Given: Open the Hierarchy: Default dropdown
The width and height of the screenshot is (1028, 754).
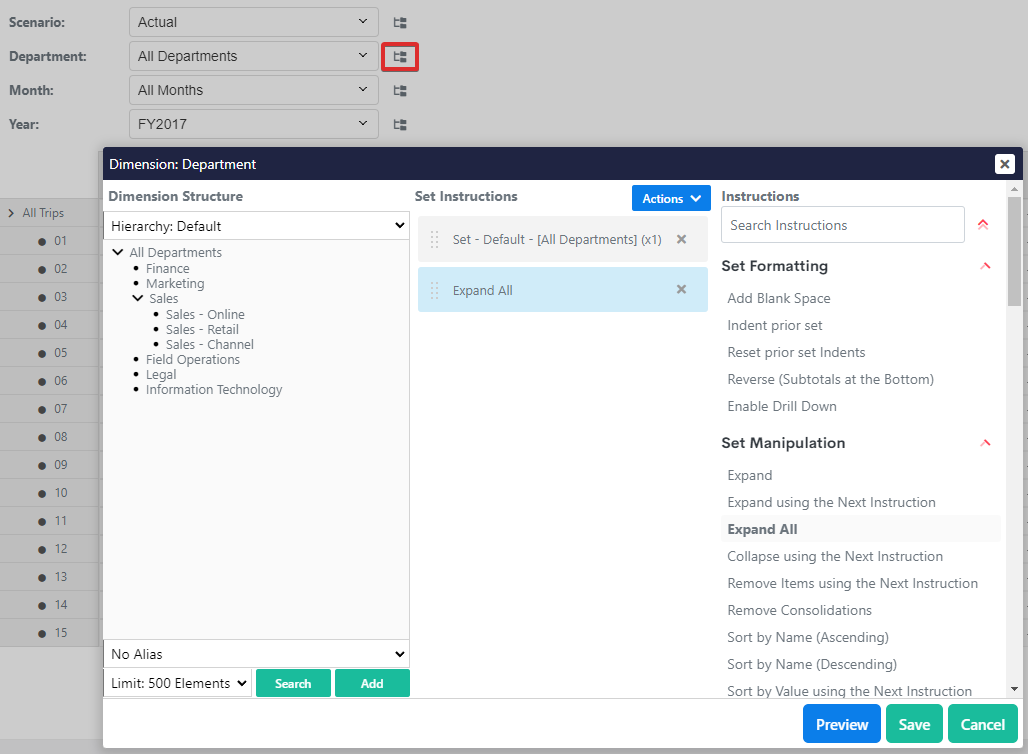Looking at the screenshot, I should [256, 226].
